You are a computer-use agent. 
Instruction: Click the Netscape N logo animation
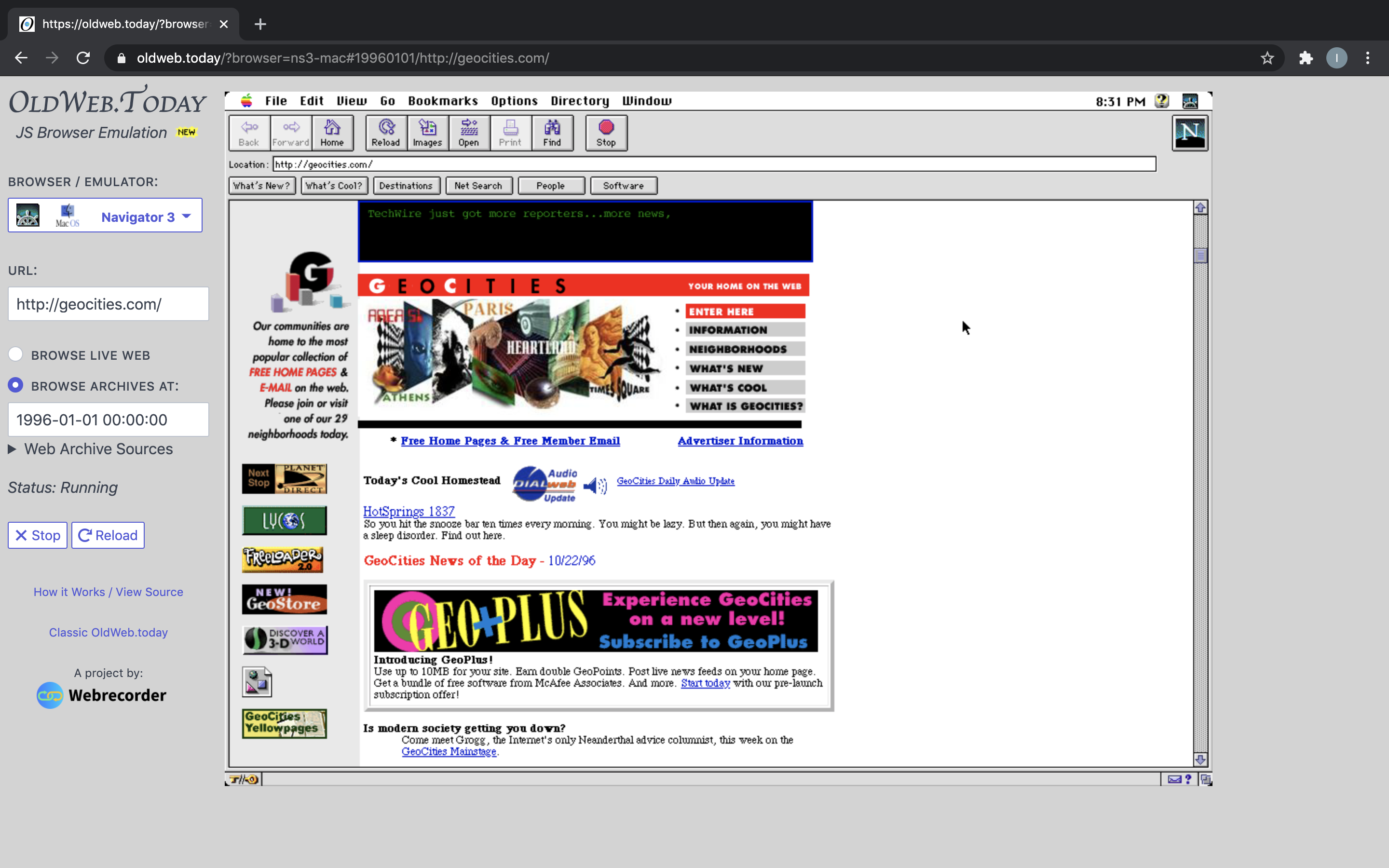click(1190, 133)
